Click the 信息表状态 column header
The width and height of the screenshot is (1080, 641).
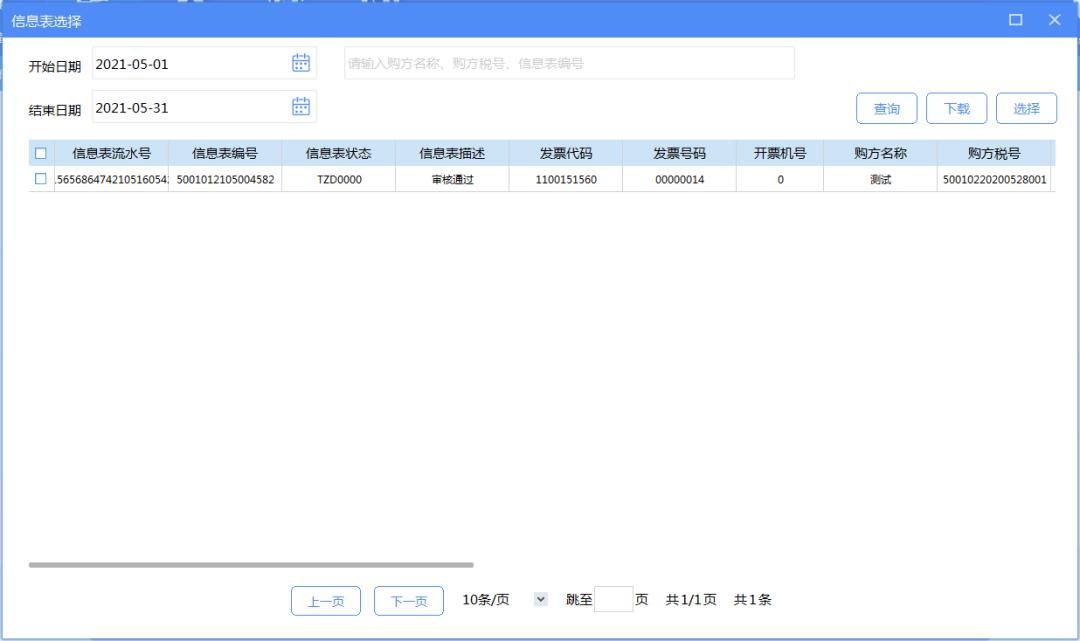pyautogui.click(x=340, y=151)
